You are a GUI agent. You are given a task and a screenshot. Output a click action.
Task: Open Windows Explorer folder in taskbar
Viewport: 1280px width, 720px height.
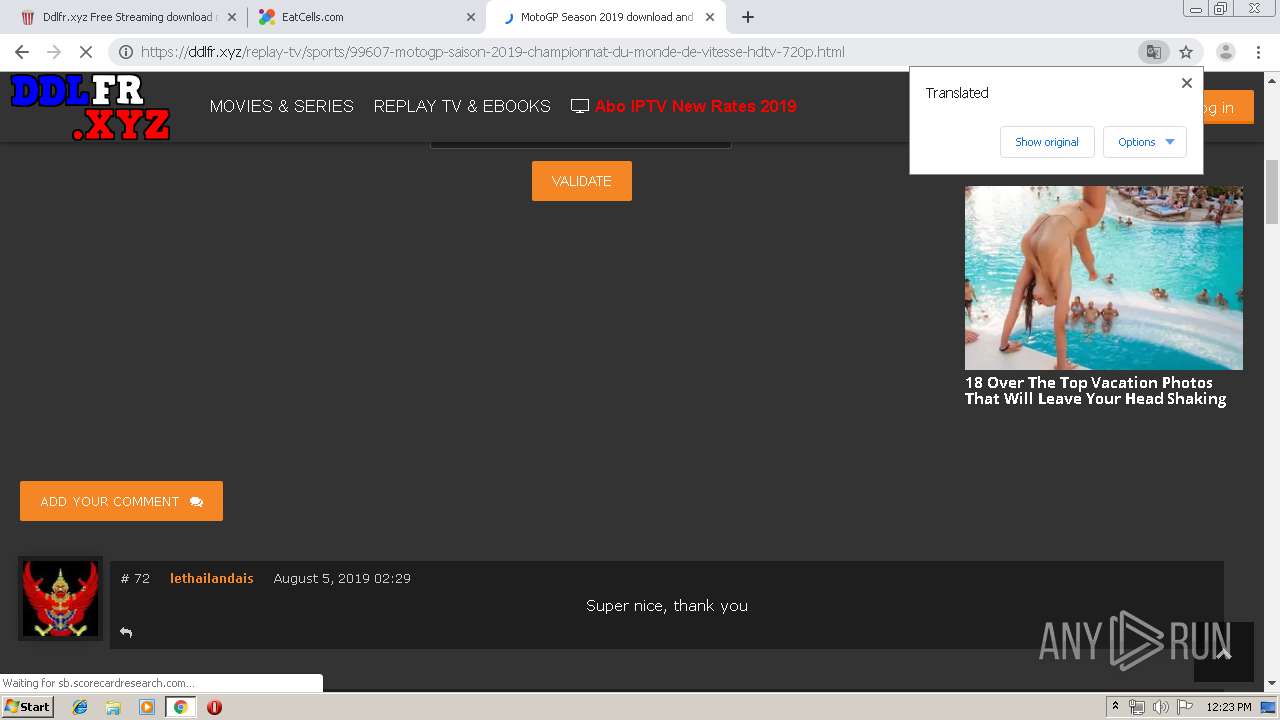coord(113,707)
